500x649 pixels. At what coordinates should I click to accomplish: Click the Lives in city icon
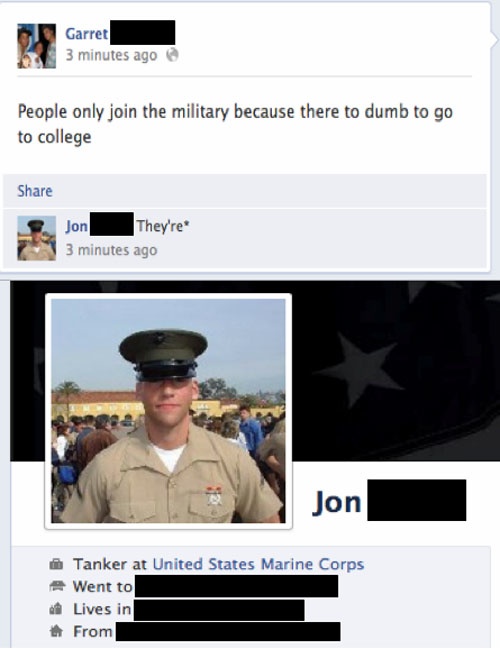(x=56, y=609)
